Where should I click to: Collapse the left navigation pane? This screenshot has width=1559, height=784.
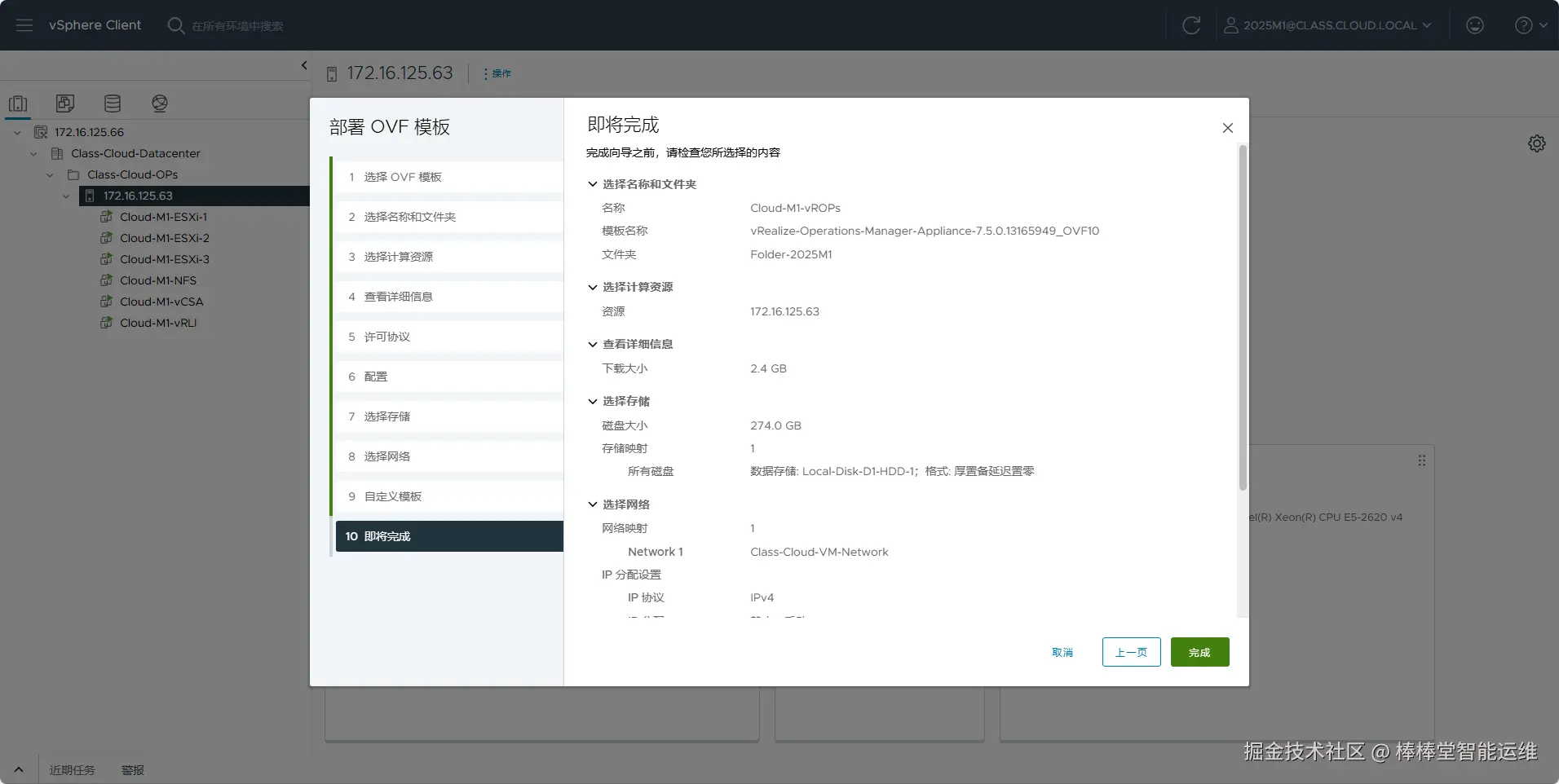304,65
